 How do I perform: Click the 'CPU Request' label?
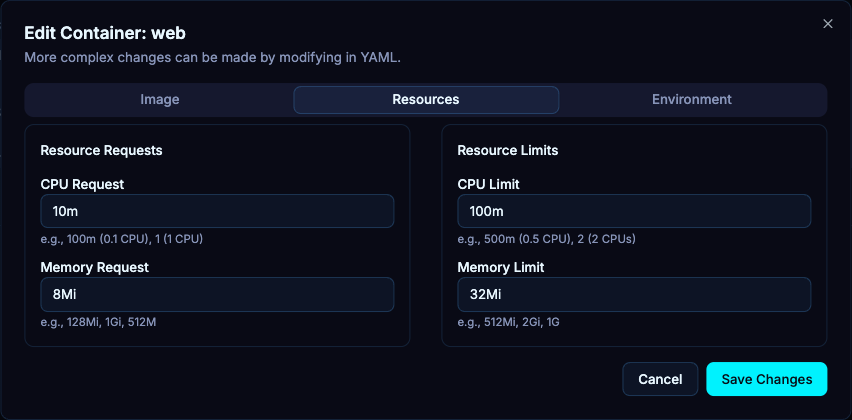point(82,184)
